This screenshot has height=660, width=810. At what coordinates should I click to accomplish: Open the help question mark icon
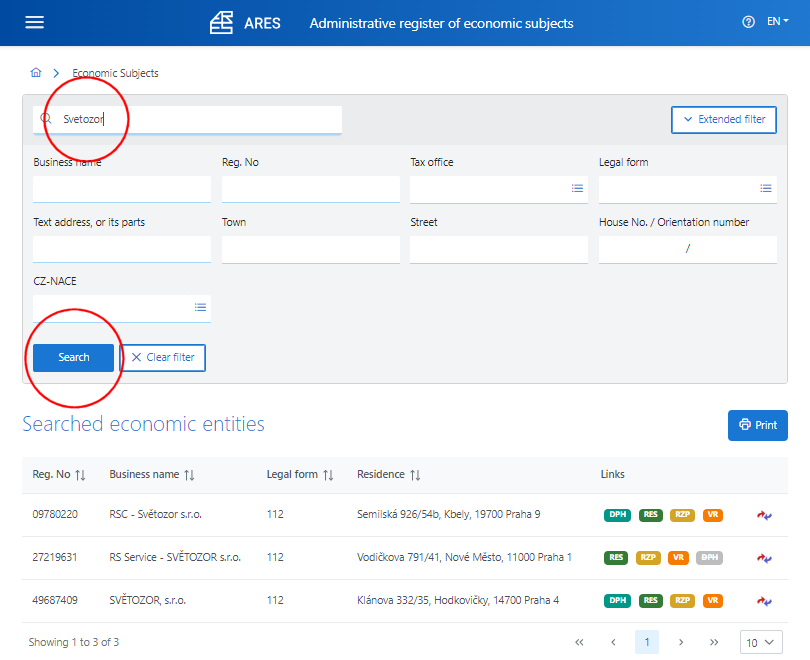click(748, 22)
